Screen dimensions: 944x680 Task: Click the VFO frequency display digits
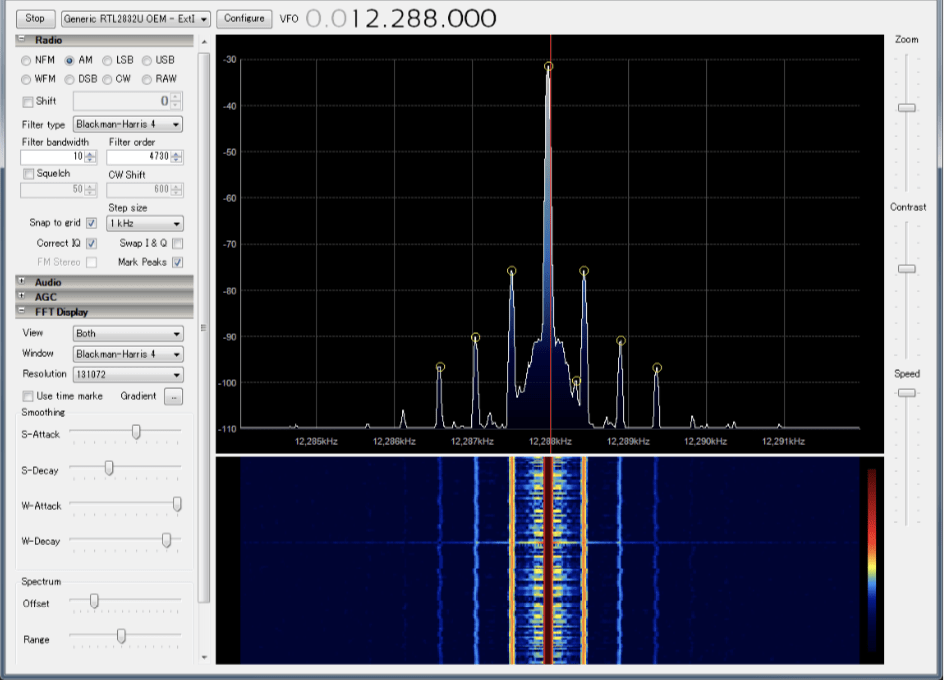(400, 19)
